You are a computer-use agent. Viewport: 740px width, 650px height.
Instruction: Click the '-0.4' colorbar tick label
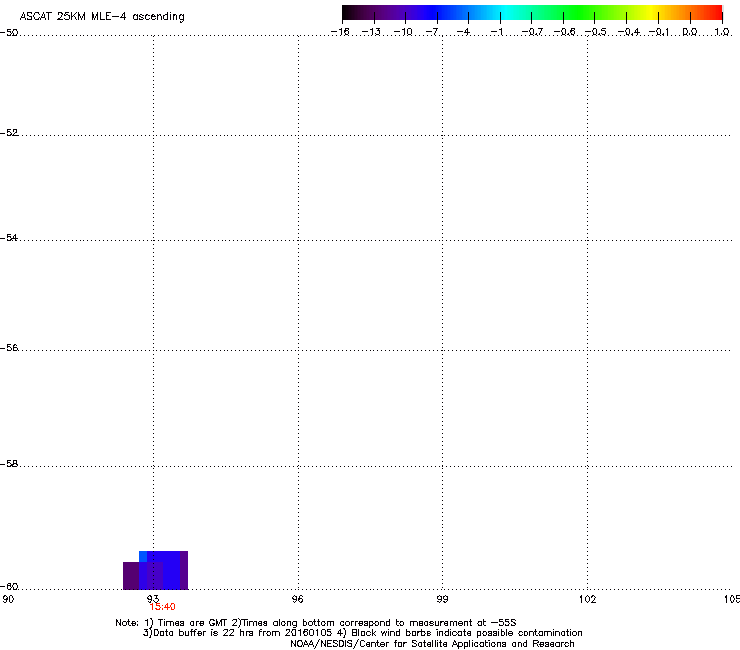[x=629, y=32]
